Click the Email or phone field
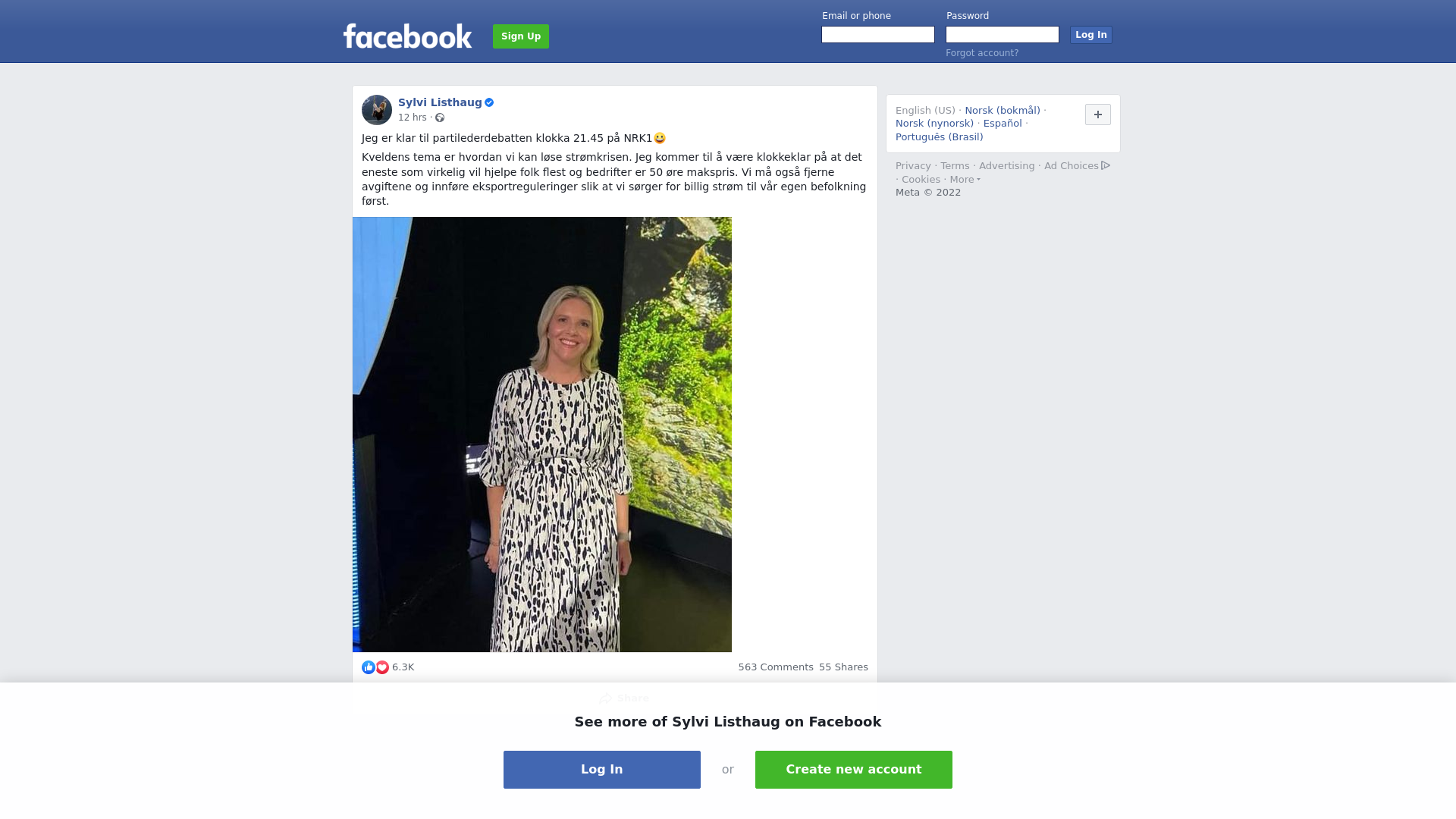Viewport: 1456px width, 819px height. pyautogui.click(x=878, y=35)
